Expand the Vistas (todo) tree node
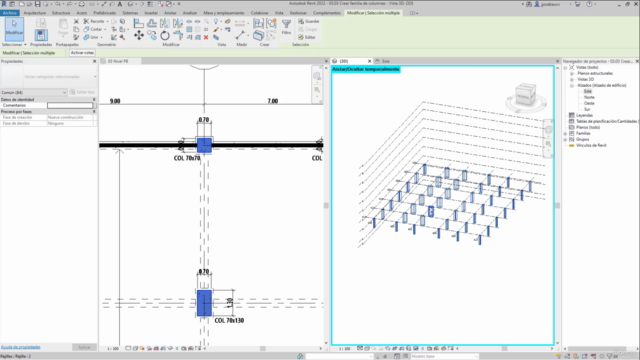Viewport: 640px width, 360px height. (566, 68)
